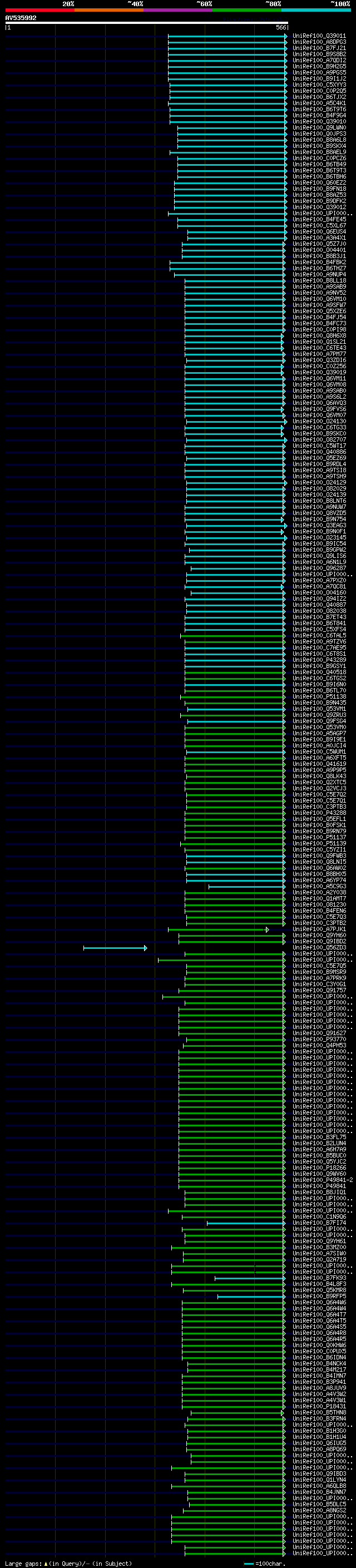Select hit label UniRef100_B4F9G4
The width and height of the screenshot is (356, 1568).
pyautogui.click(x=319, y=115)
